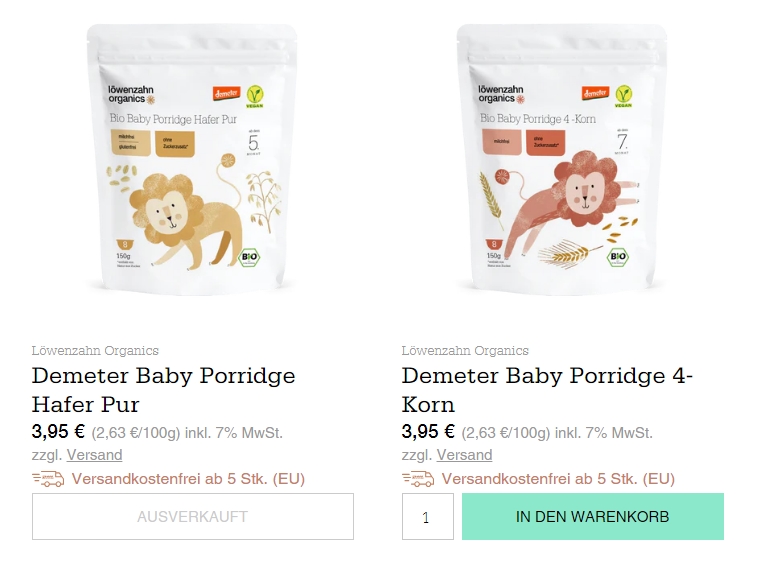Add 4-Korn porridge via In den Warenkorb
The width and height of the screenshot is (759, 565).
point(592,517)
